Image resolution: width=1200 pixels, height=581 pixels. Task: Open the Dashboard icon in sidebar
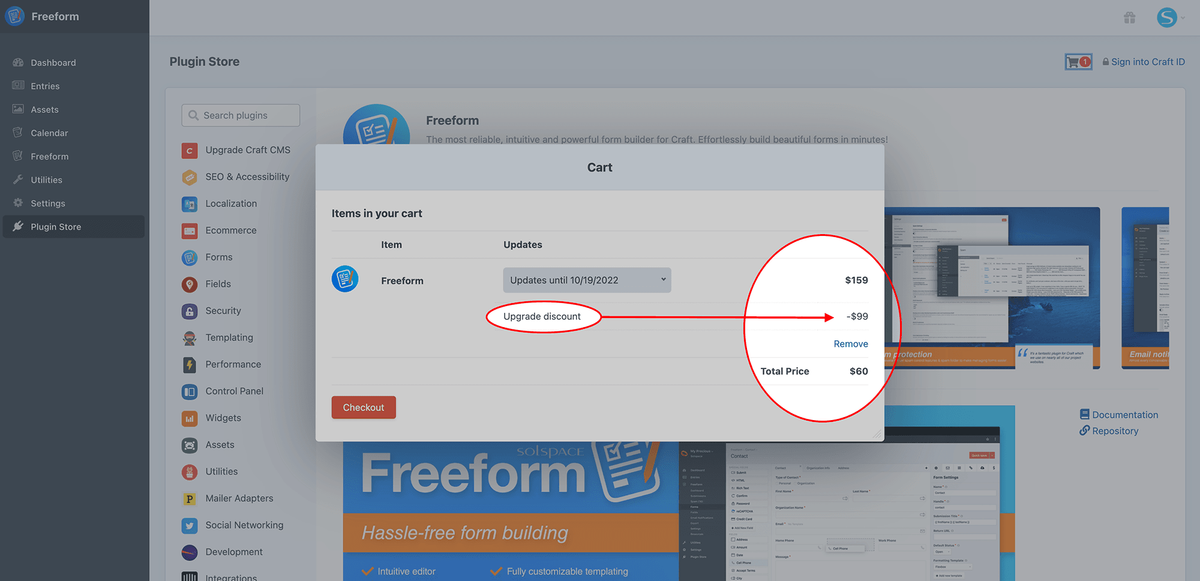18,63
